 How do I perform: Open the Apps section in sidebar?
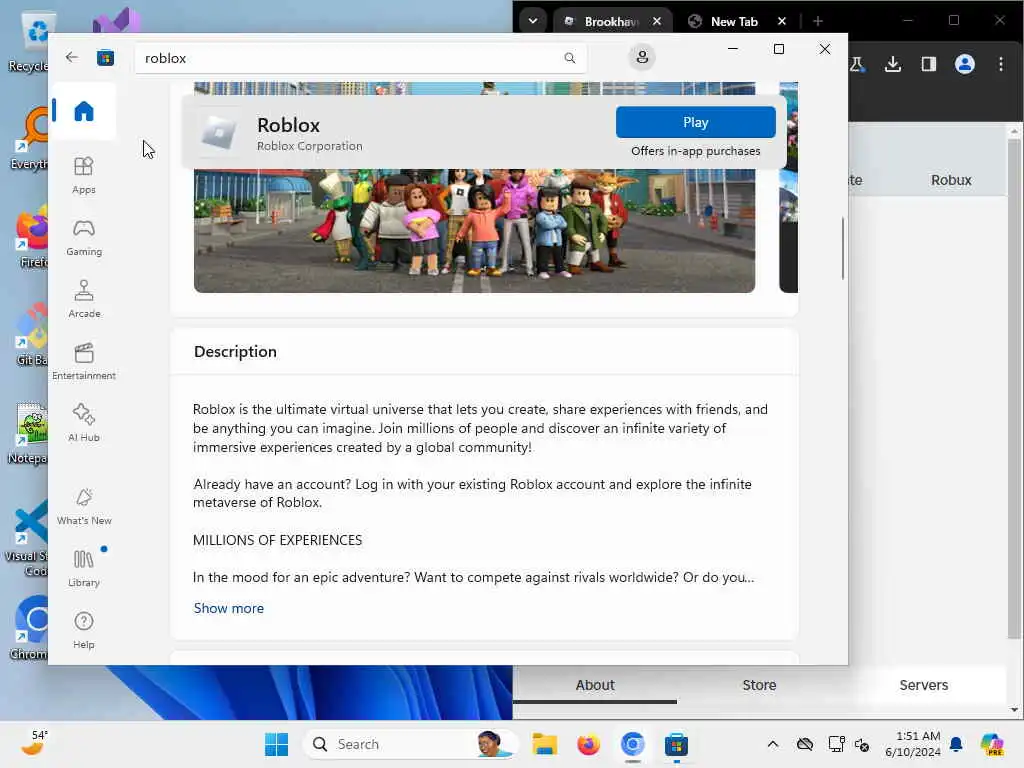(84, 175)
